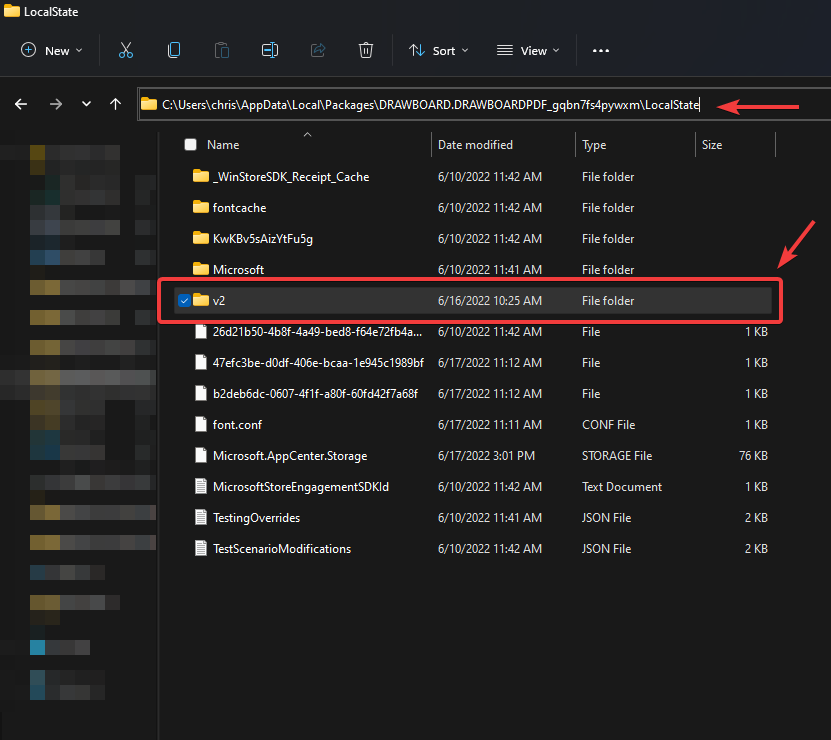Click the 6/17/2022 3:01 PM date cell
Image resolution: width=831 pixels, height=740 pixels.
click(x=486, y=456)
